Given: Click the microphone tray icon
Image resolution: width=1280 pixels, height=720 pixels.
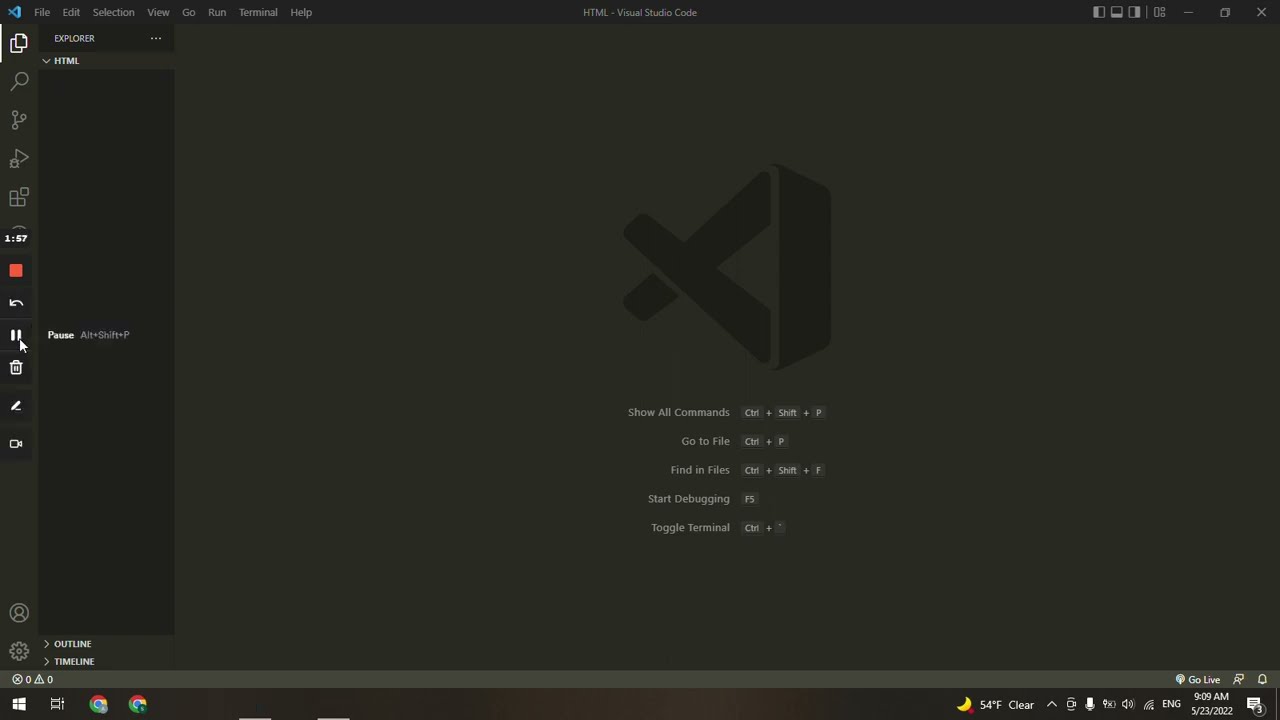Looking at the screenshot, I should click(1090, 705).
